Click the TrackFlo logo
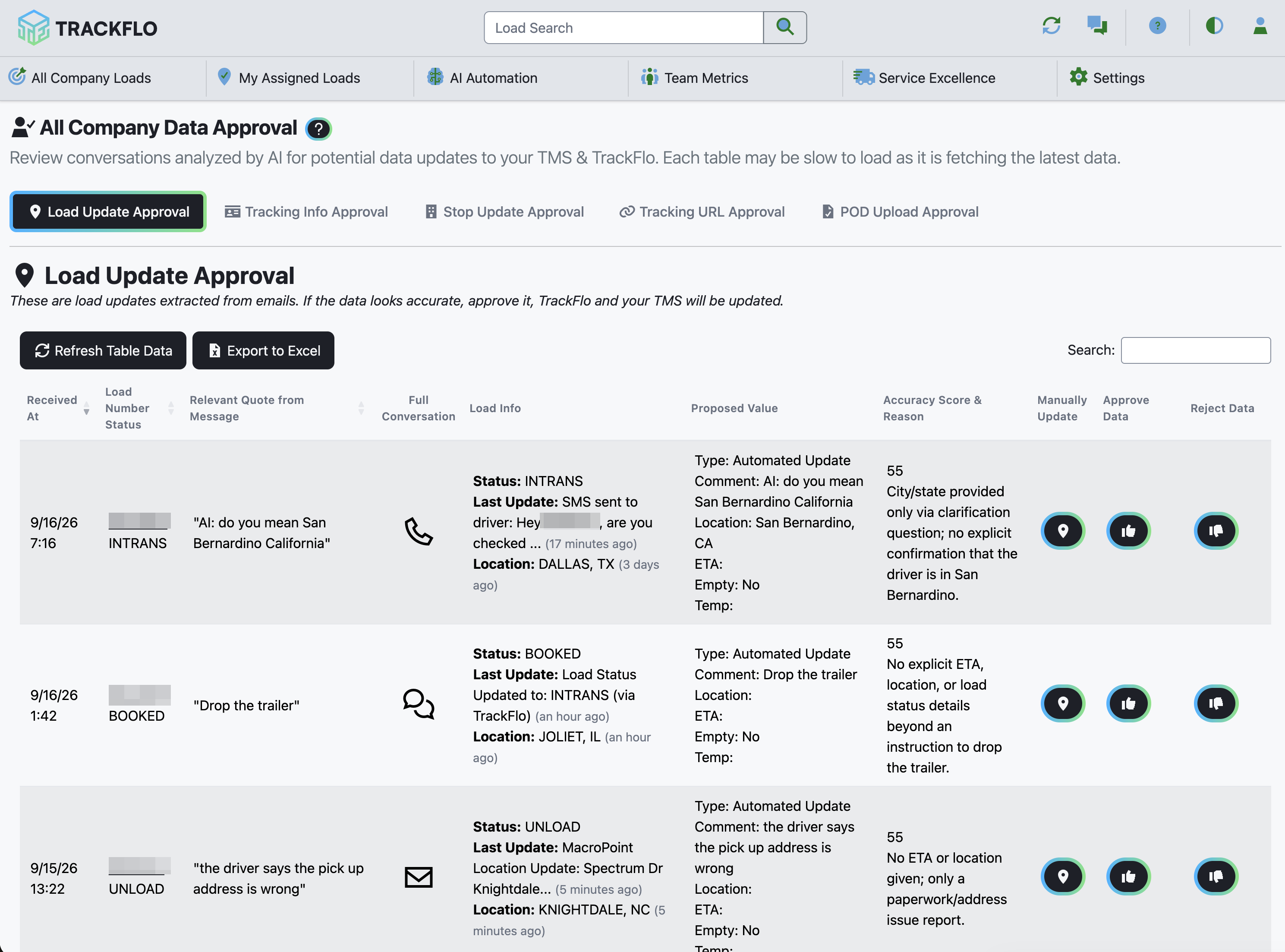The width and height of the screenshot is (1285, 952). point(87,28)
